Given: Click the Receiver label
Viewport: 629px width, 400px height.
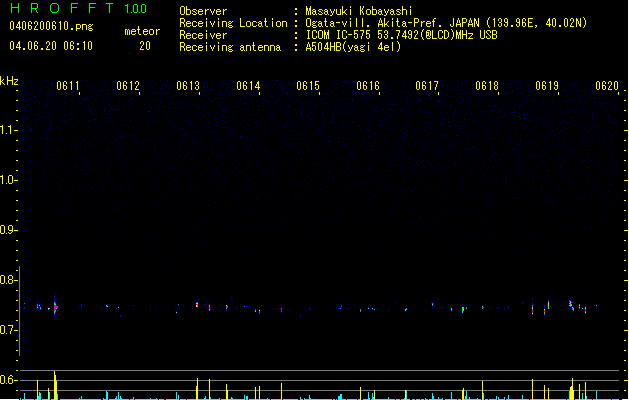Looking at the screenshot, I should [203, 35].
